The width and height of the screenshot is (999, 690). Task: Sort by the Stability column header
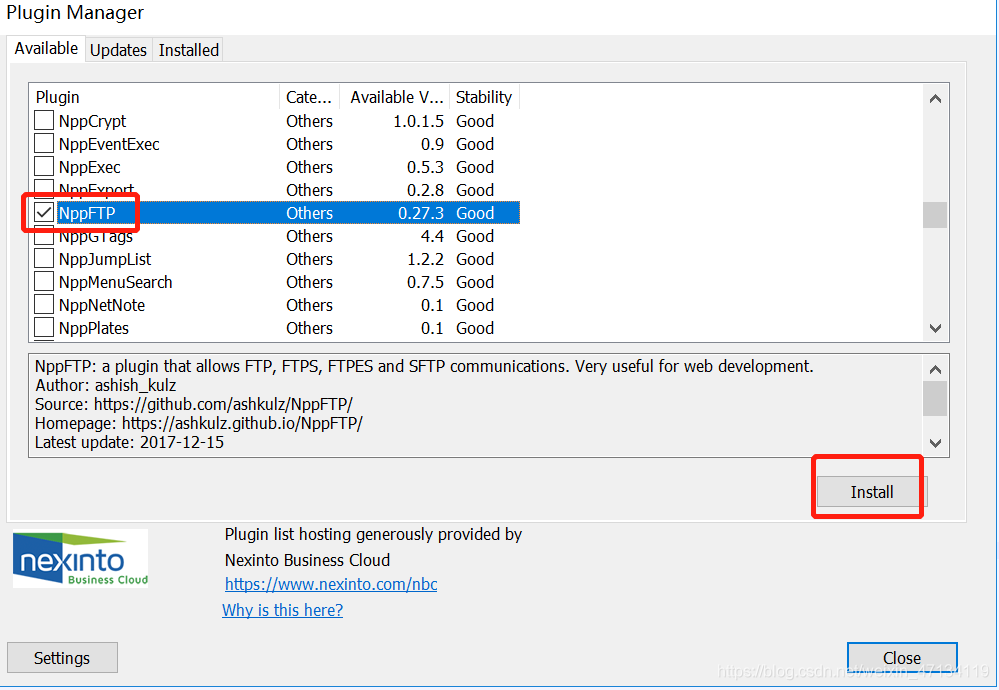(484, 97)
